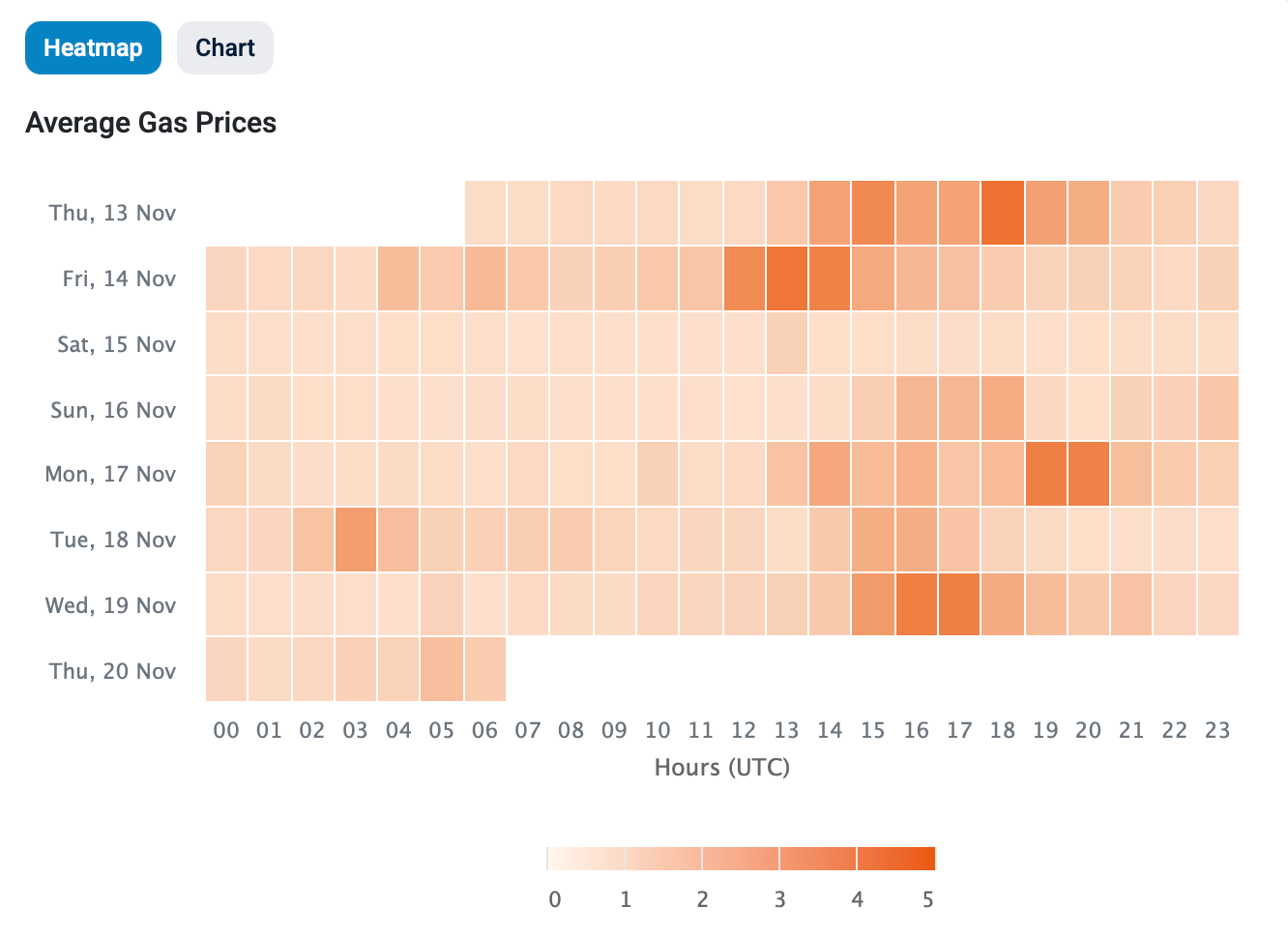The image size is (1288, 936).
Task: Click the Mon 17 Nov 20:00 cell
Action: 1089,475
